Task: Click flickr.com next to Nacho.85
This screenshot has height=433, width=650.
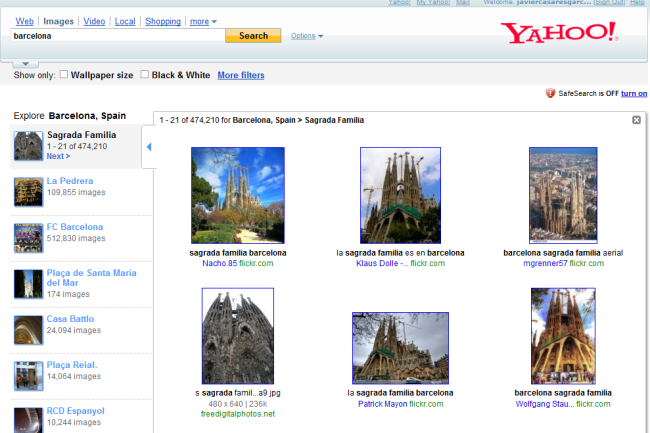Action: (x=256, y=263)
